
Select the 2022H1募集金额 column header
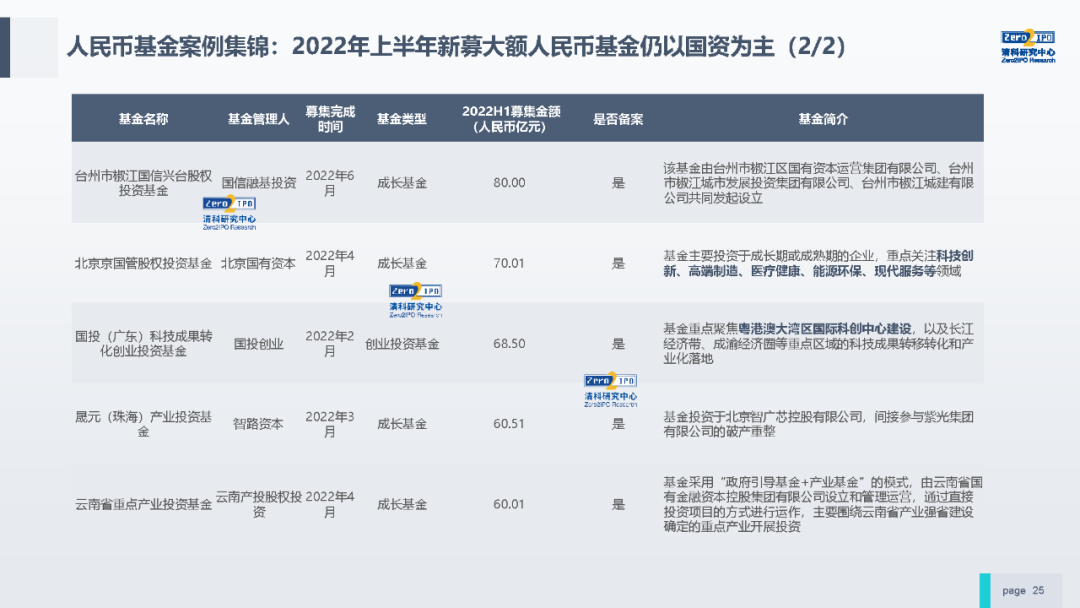coord(509,119)
